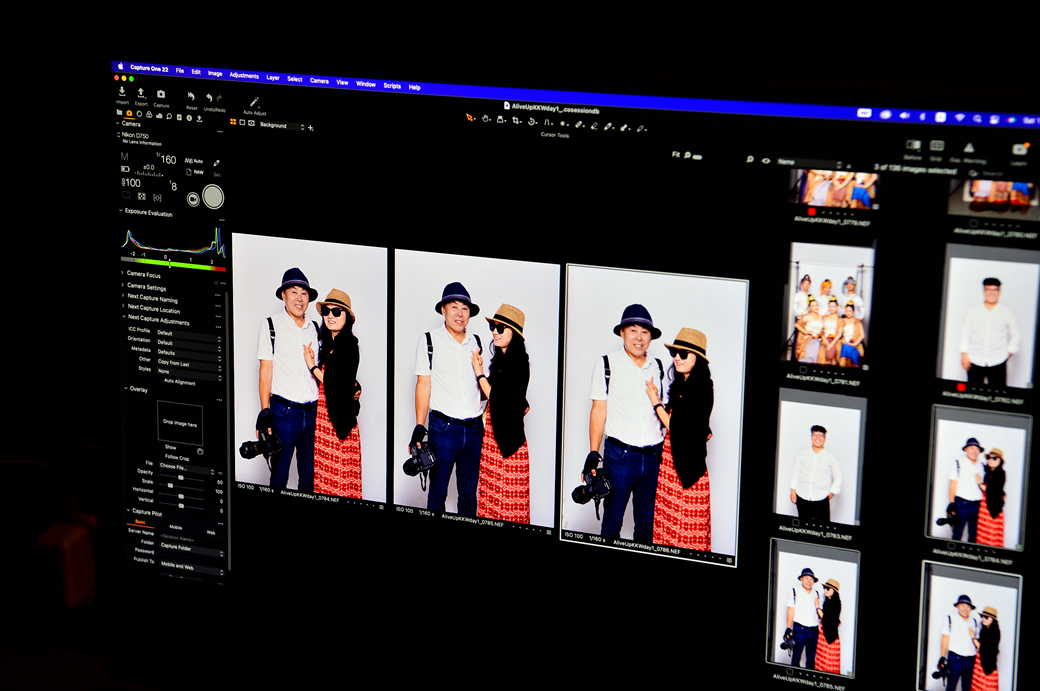Click the white balance eyedropper Set icon
The height and width of the screenshot is (691, 1040).
coord(216,162)
